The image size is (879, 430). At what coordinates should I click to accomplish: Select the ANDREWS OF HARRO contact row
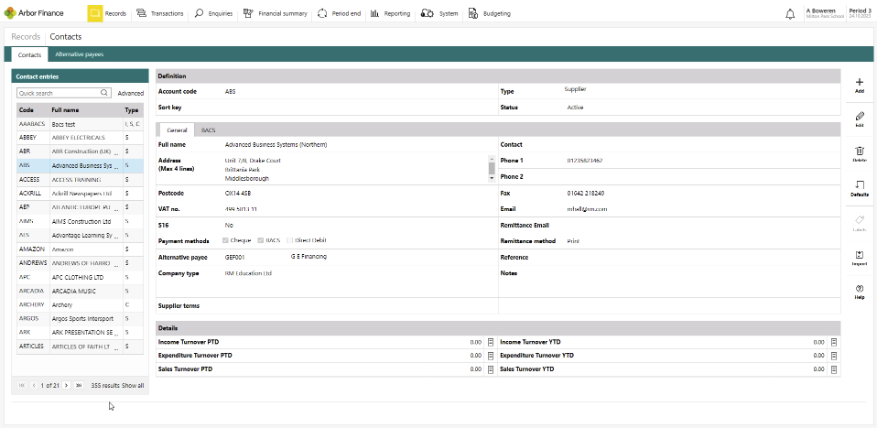click(x=80, y=263)
